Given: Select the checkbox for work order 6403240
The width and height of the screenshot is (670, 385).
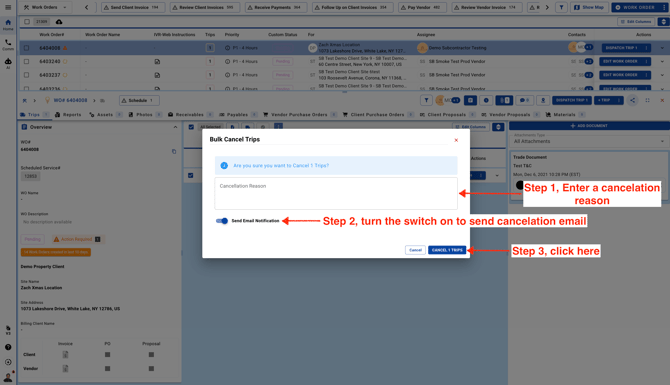Looking at the screenshot, I should (x=26, y=62).
